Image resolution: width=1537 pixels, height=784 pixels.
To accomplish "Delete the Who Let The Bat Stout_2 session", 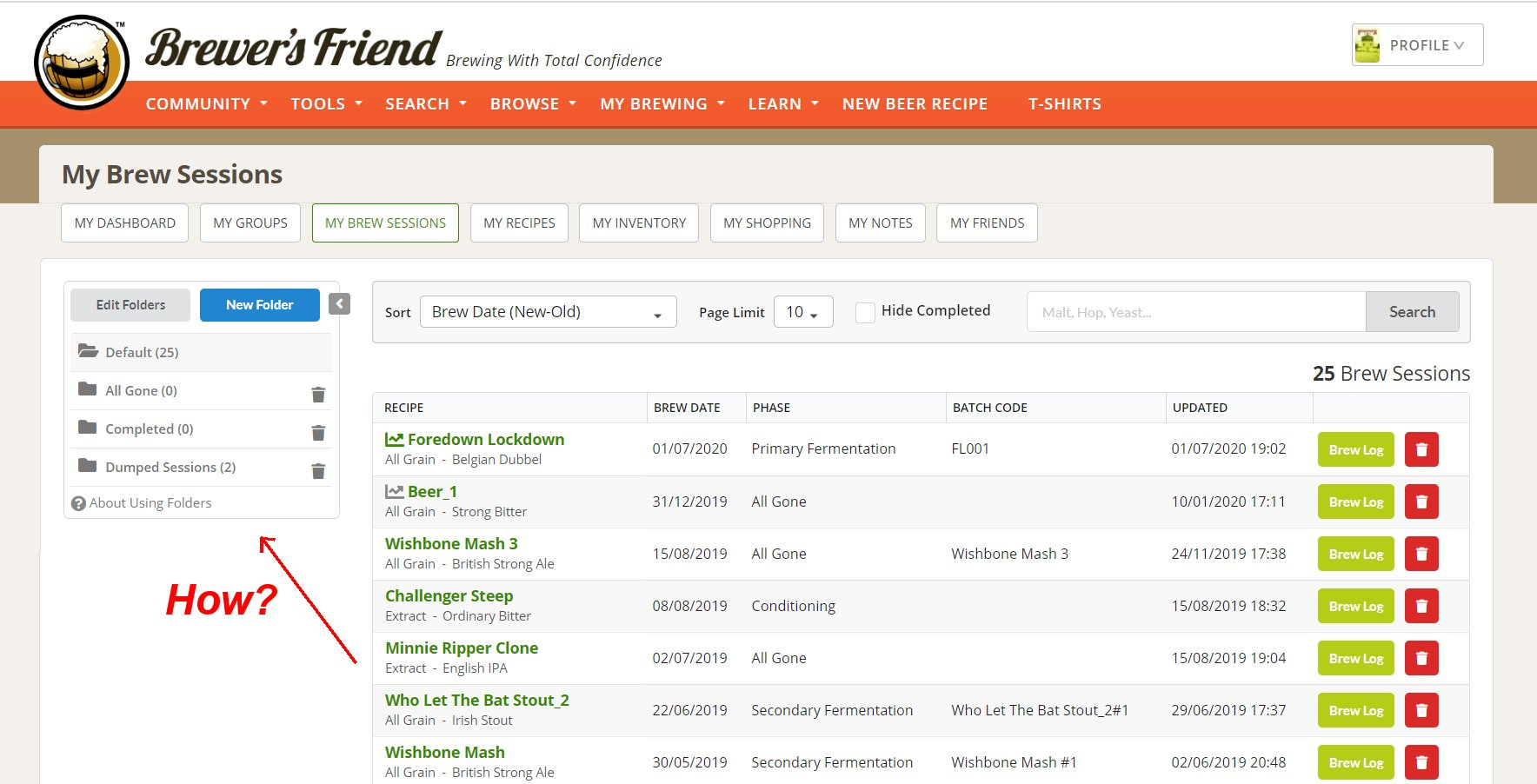I will pyautogui.click(x=1421, y=710).
